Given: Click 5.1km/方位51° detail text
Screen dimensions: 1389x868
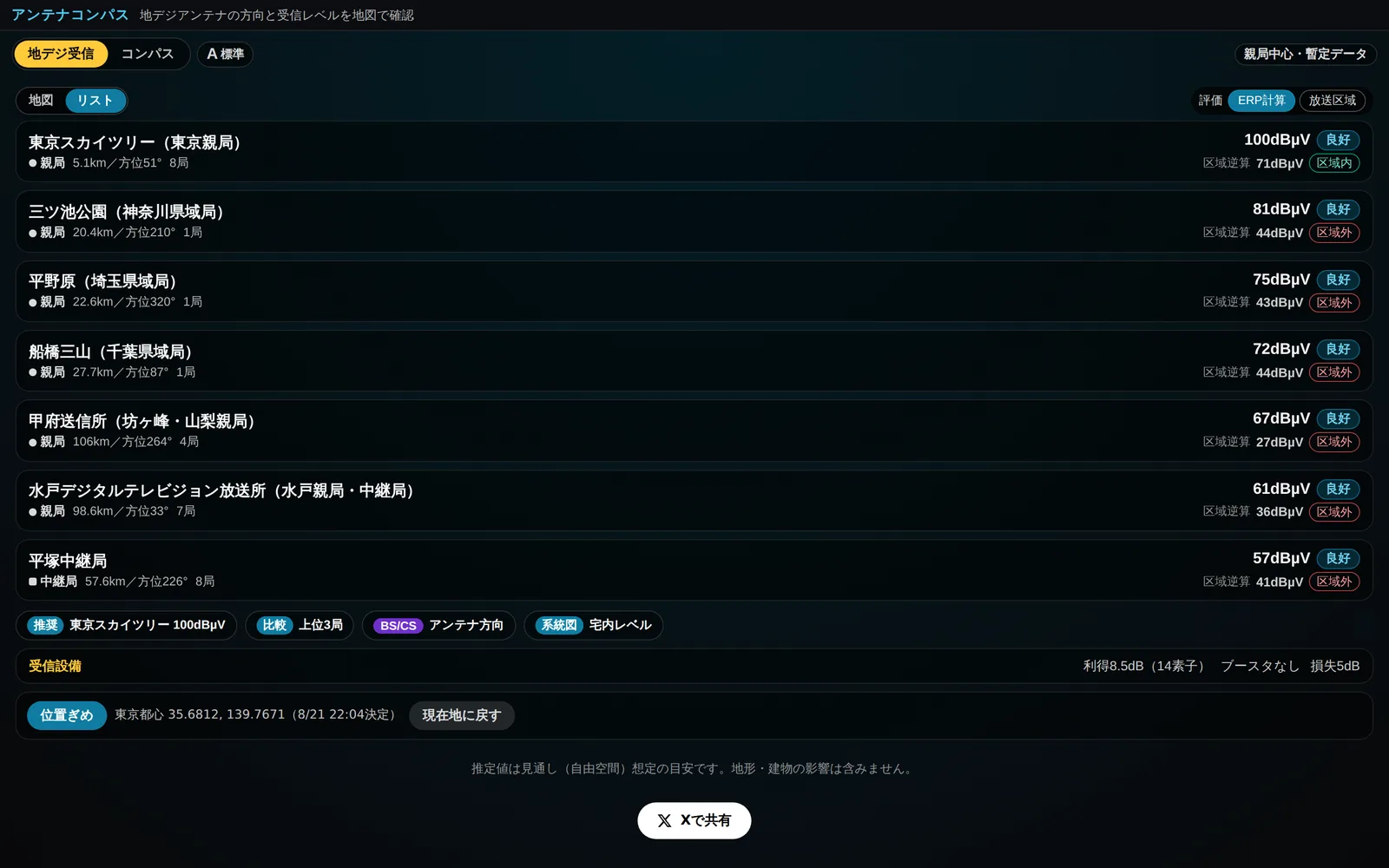Looking at the screenshot, I should (117, 163).
